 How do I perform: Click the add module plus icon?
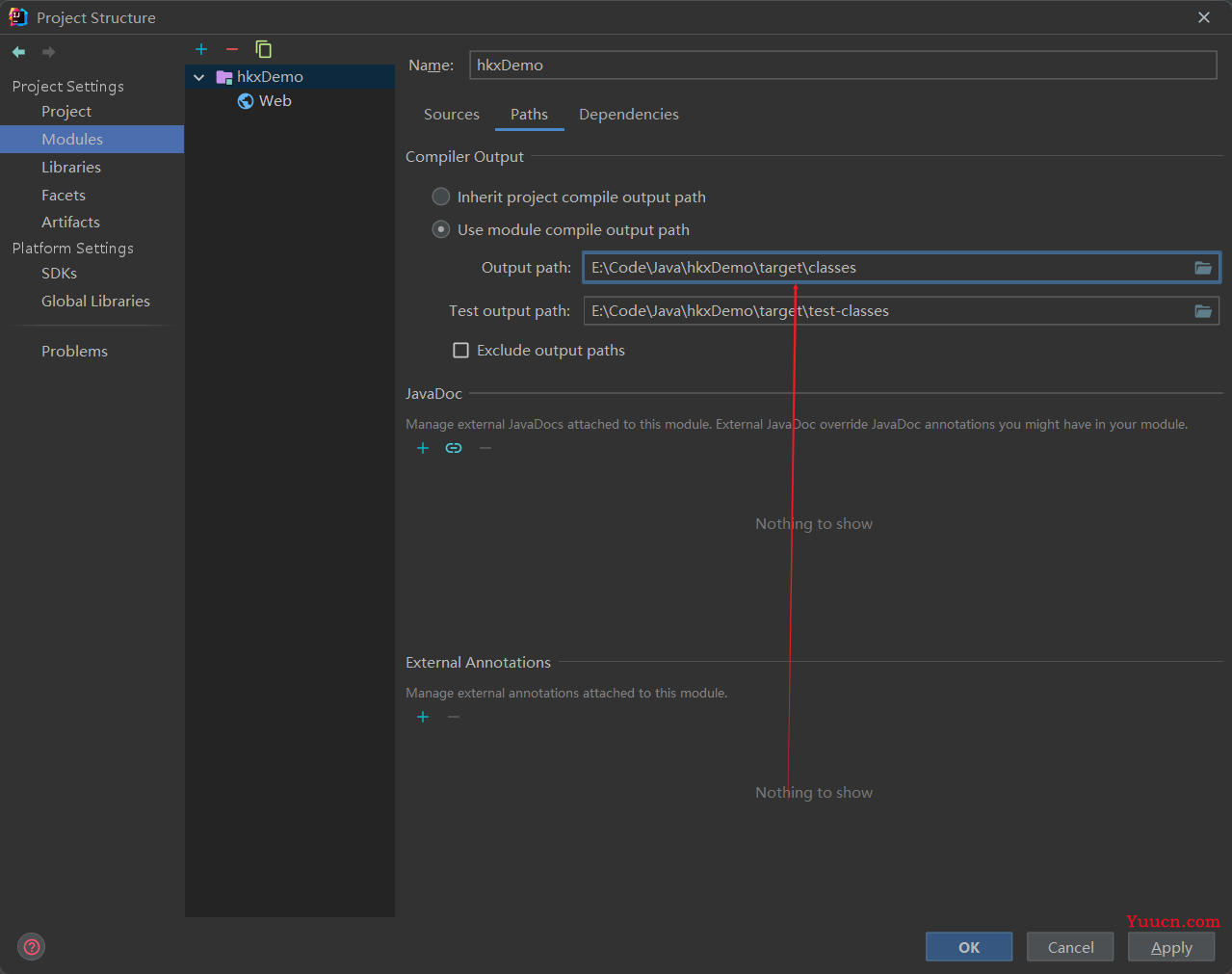pyautogui.click(x=201, y=49)
